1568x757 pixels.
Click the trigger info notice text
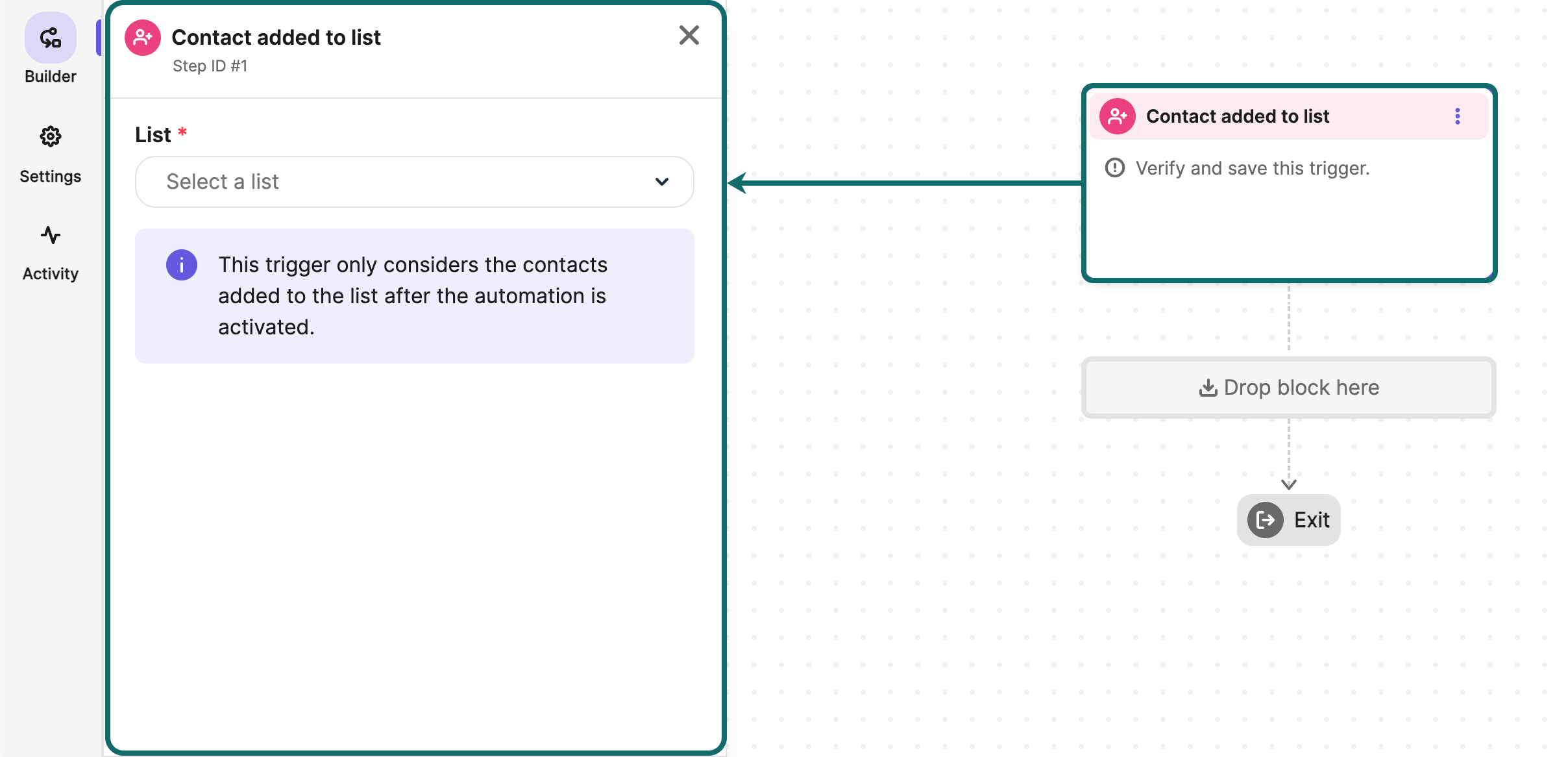[413, 296]
